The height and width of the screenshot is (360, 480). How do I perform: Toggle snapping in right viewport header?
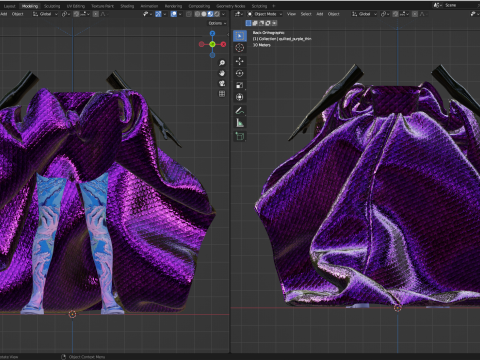pos(395,14)
